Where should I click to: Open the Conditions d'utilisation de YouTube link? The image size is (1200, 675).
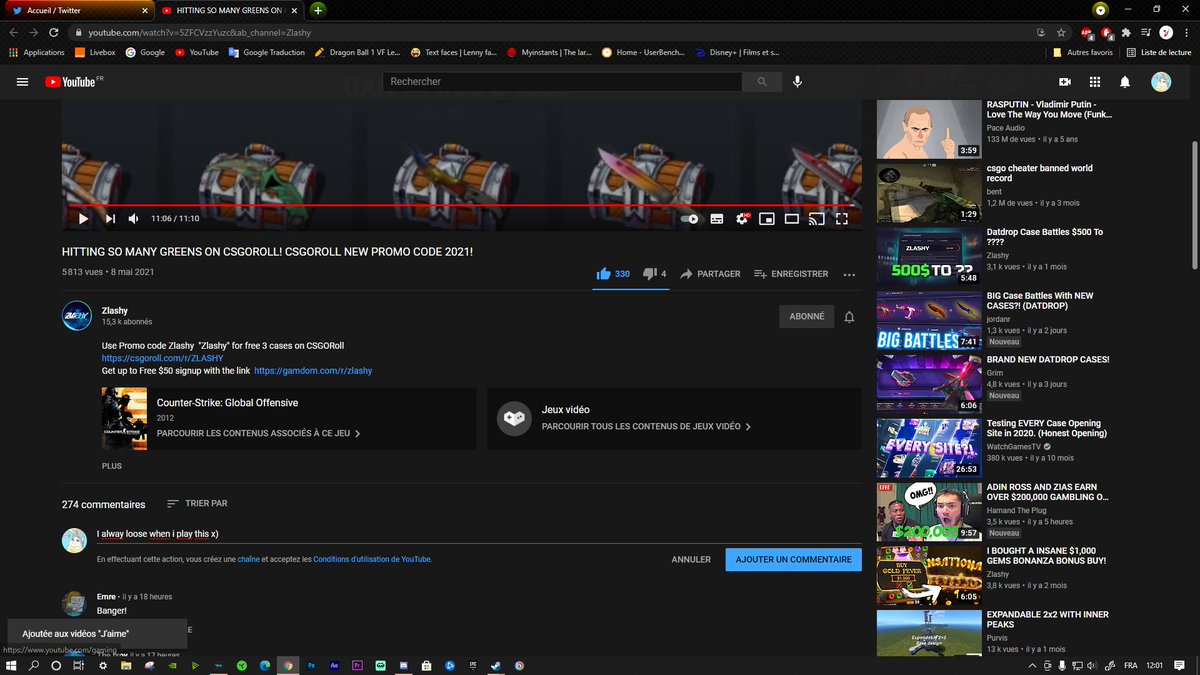(372, 559)
